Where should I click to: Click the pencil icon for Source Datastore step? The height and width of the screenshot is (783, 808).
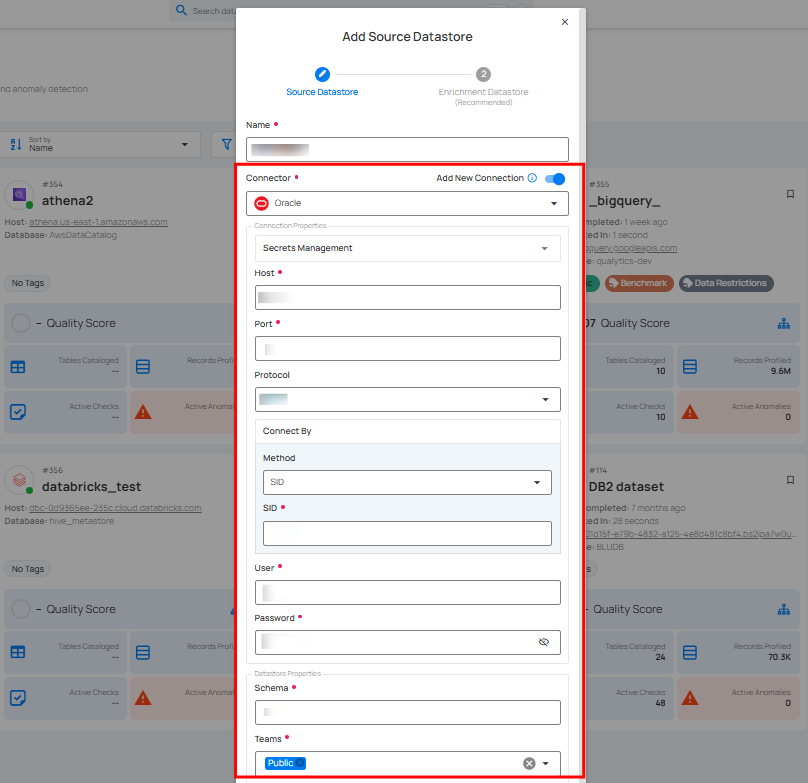(x=322, y=74)
